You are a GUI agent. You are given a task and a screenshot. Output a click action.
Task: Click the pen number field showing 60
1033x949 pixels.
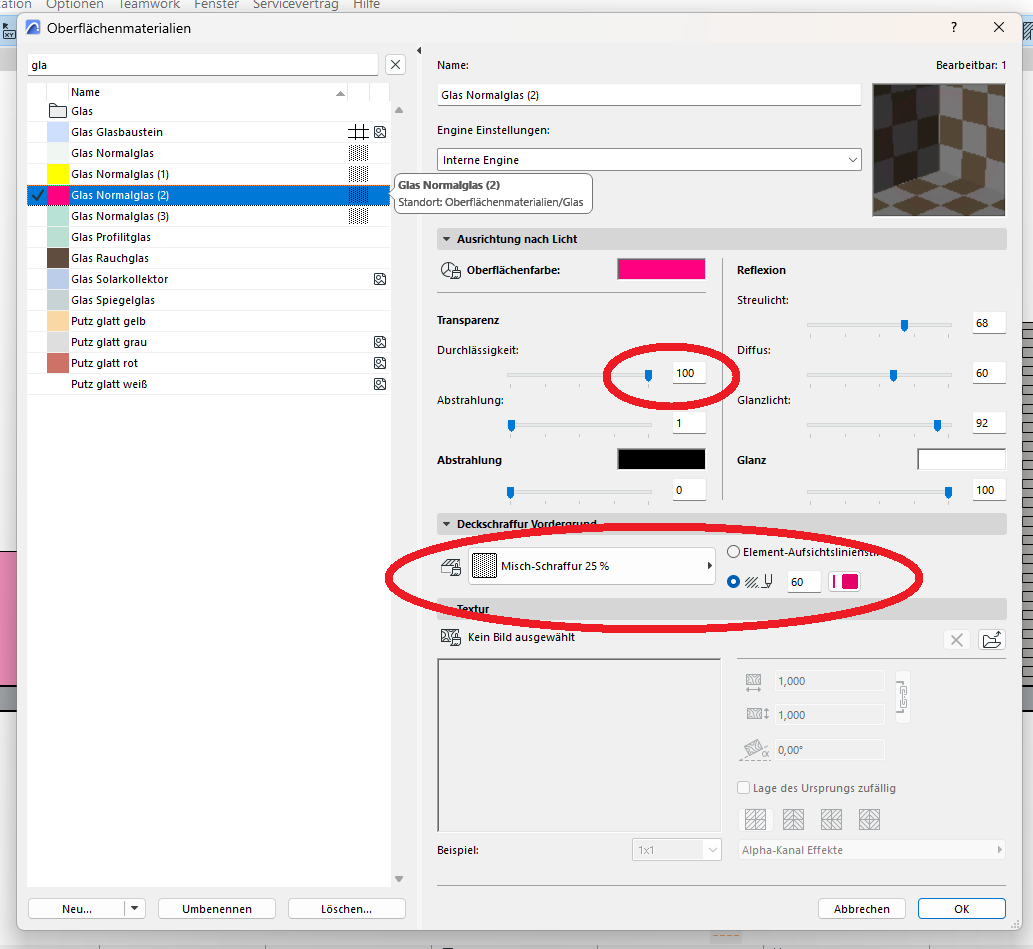804,582
